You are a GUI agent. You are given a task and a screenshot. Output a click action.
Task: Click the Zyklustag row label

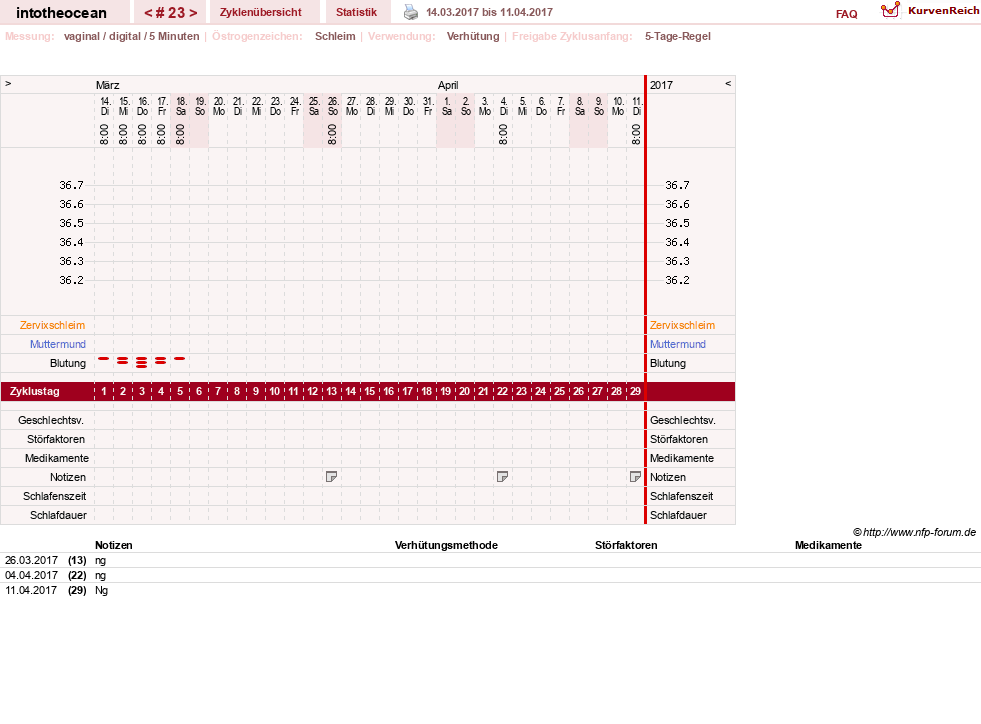click(x=34, y=391)
